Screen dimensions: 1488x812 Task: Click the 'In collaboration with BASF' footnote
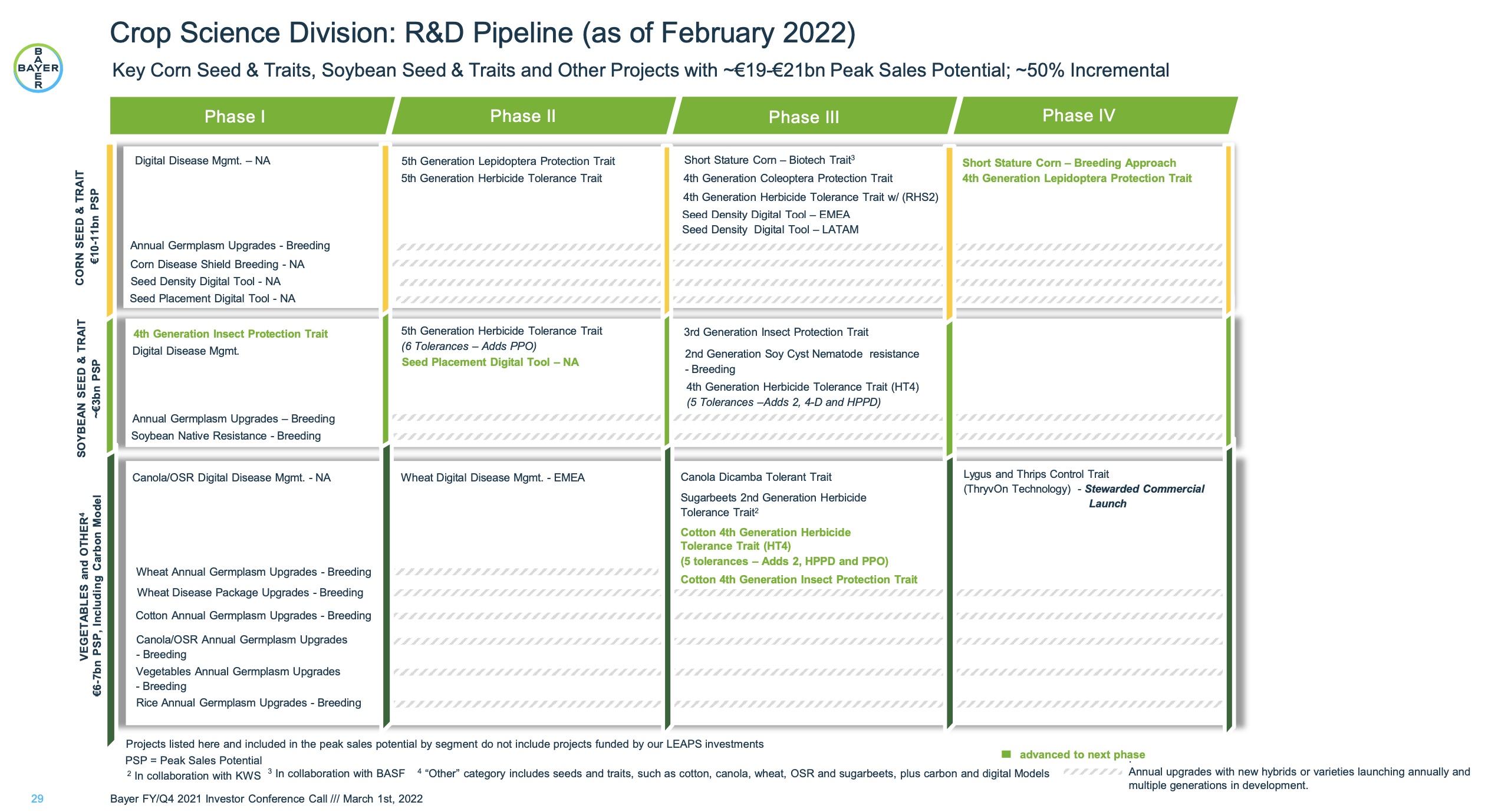click(x=336, y=773)
